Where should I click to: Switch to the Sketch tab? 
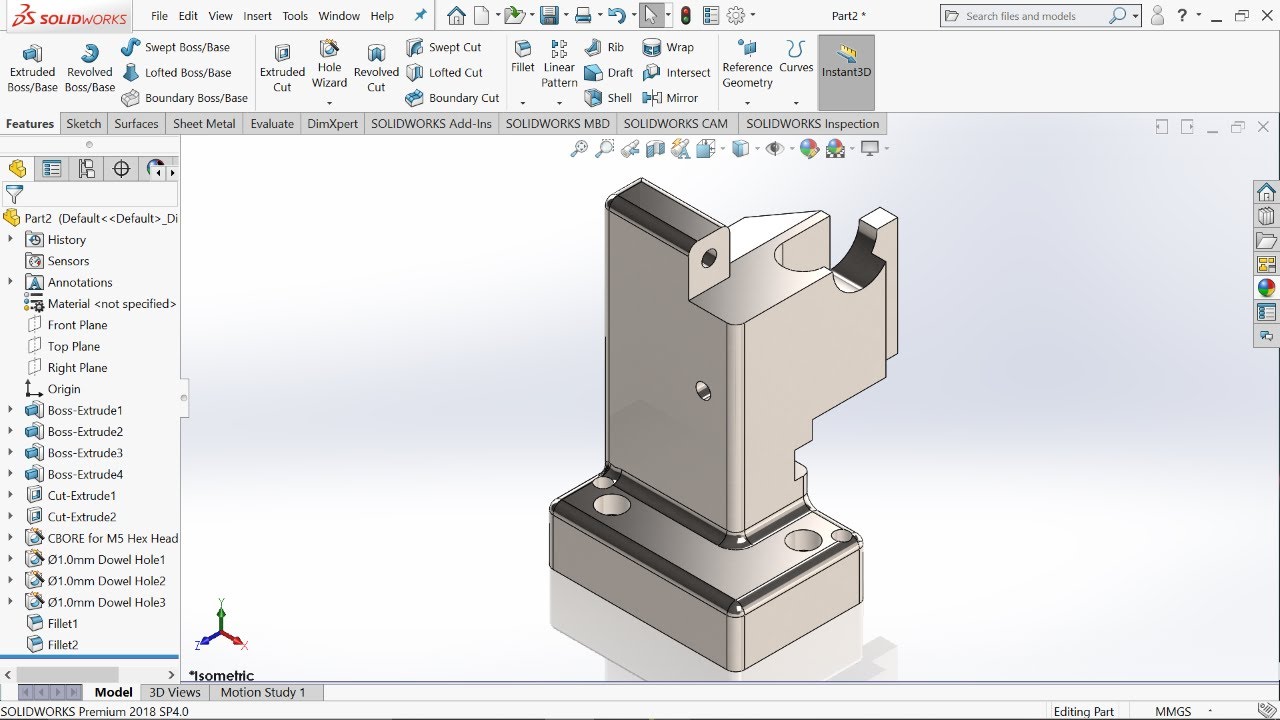point(84,124)
